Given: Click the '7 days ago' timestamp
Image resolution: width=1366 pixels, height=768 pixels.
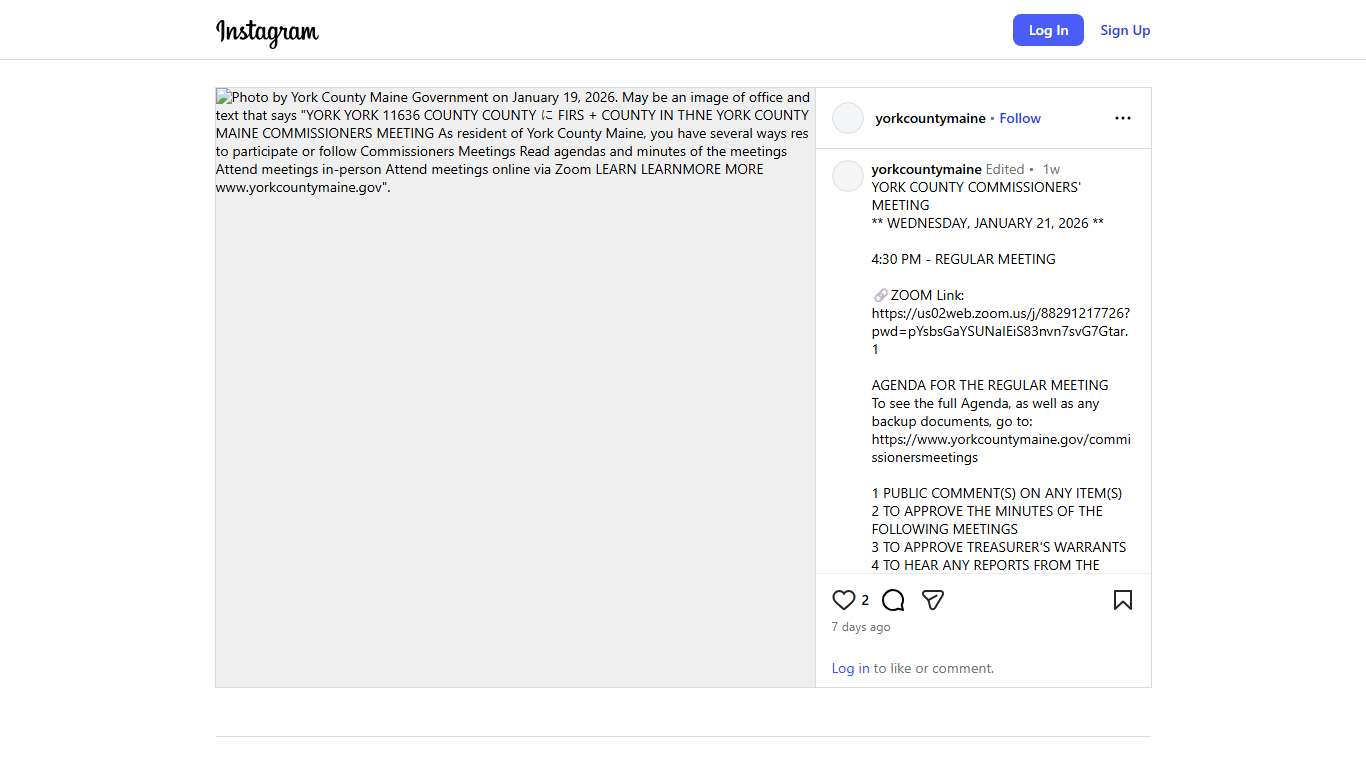Looking at the screenshot, I should [861, 627].
